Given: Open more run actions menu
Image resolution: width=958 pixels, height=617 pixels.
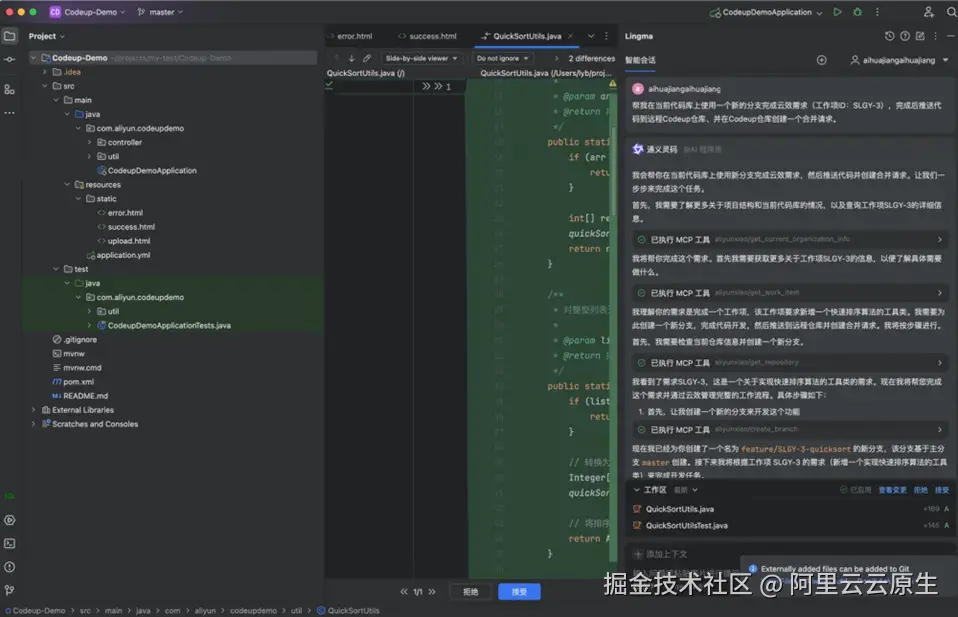Looking at the screenshot, I should (877, 12).
